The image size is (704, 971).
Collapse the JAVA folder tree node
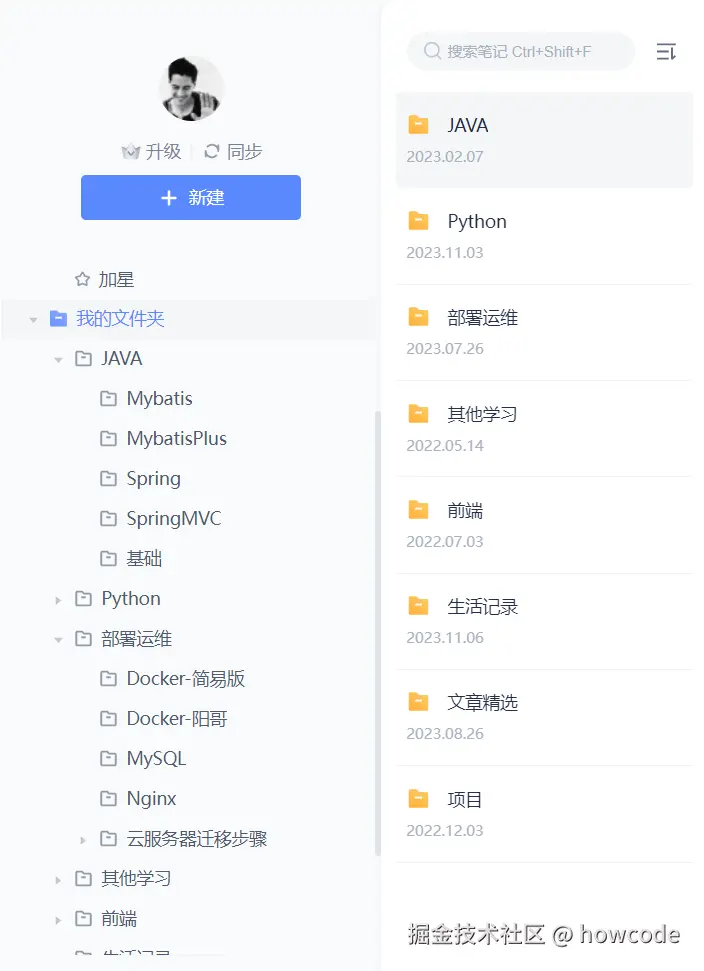pyautogui.click(x=58, y=360)
